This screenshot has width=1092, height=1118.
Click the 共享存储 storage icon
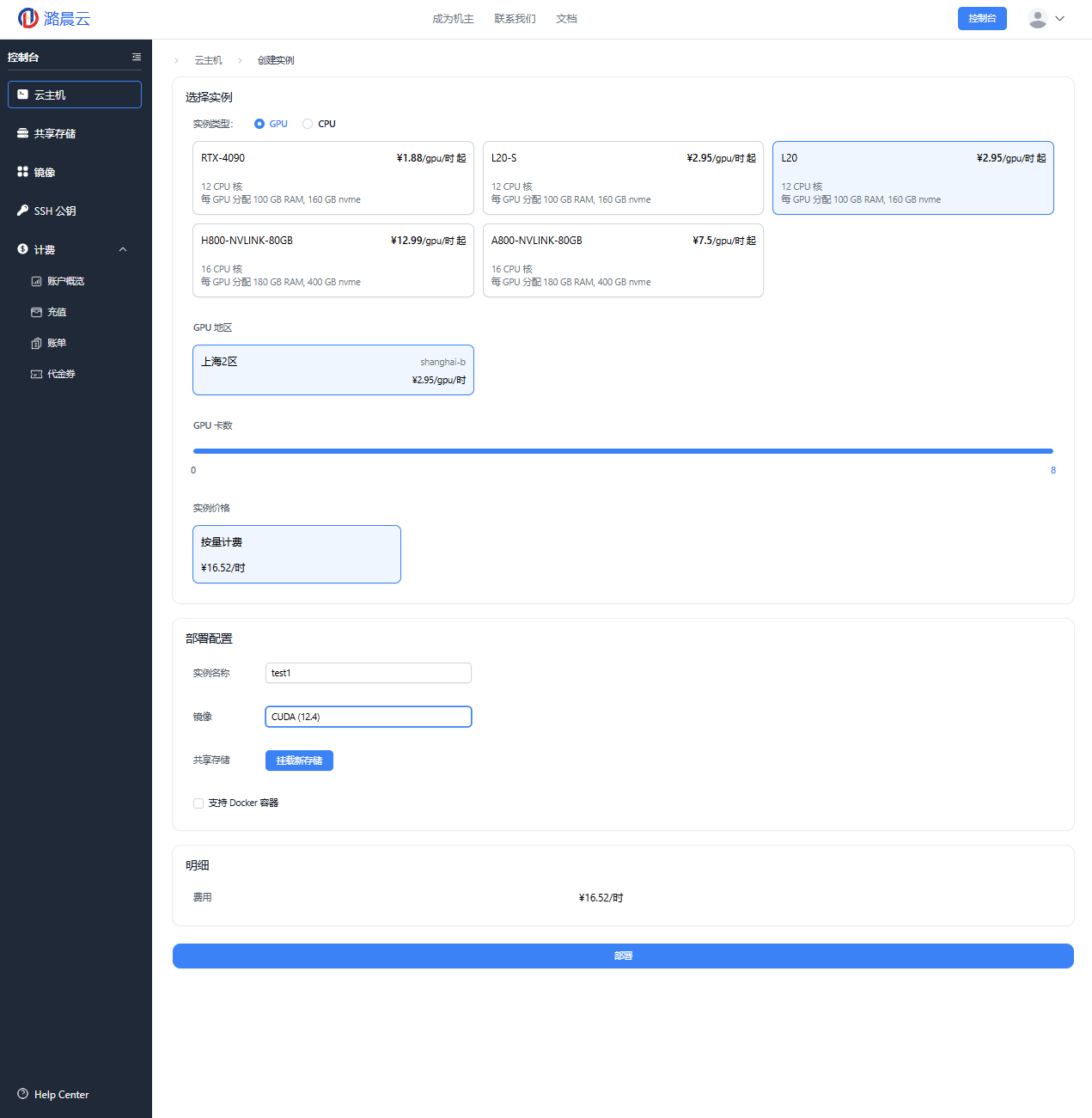23,133
